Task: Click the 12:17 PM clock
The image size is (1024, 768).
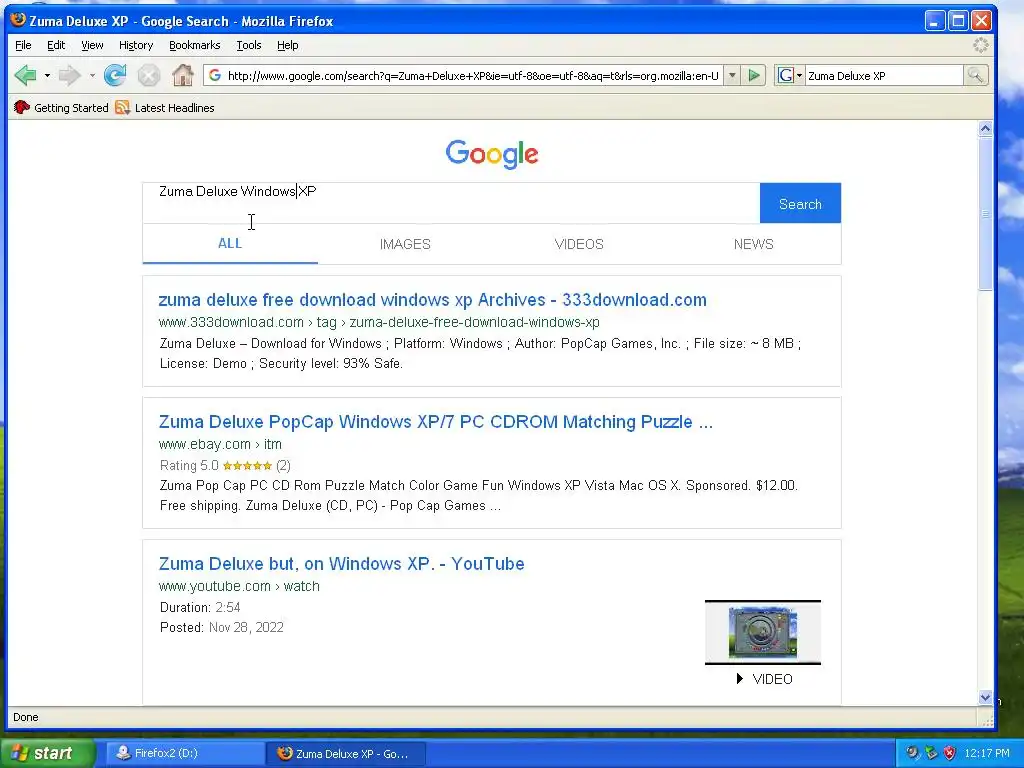Action: click(x=987, y=753)
